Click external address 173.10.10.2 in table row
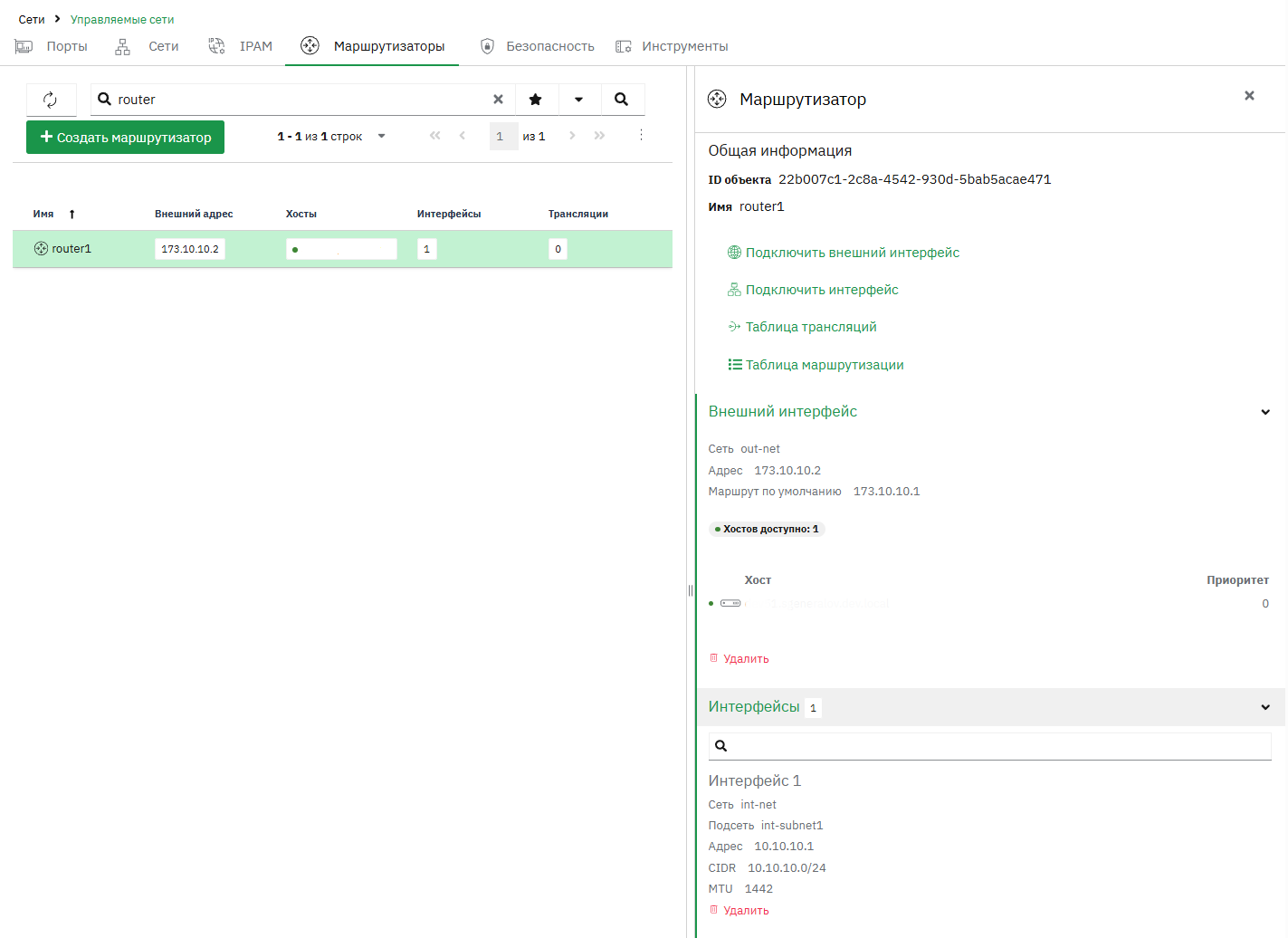1288x938 pixels. [x=190, y=249]
